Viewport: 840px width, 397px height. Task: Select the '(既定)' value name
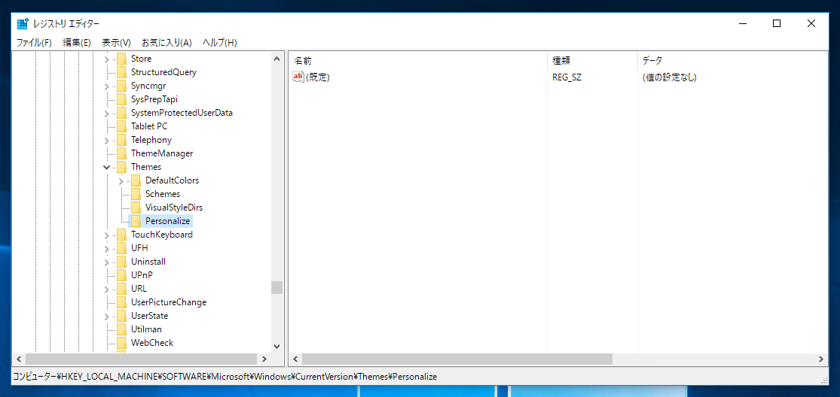point(318,77)
